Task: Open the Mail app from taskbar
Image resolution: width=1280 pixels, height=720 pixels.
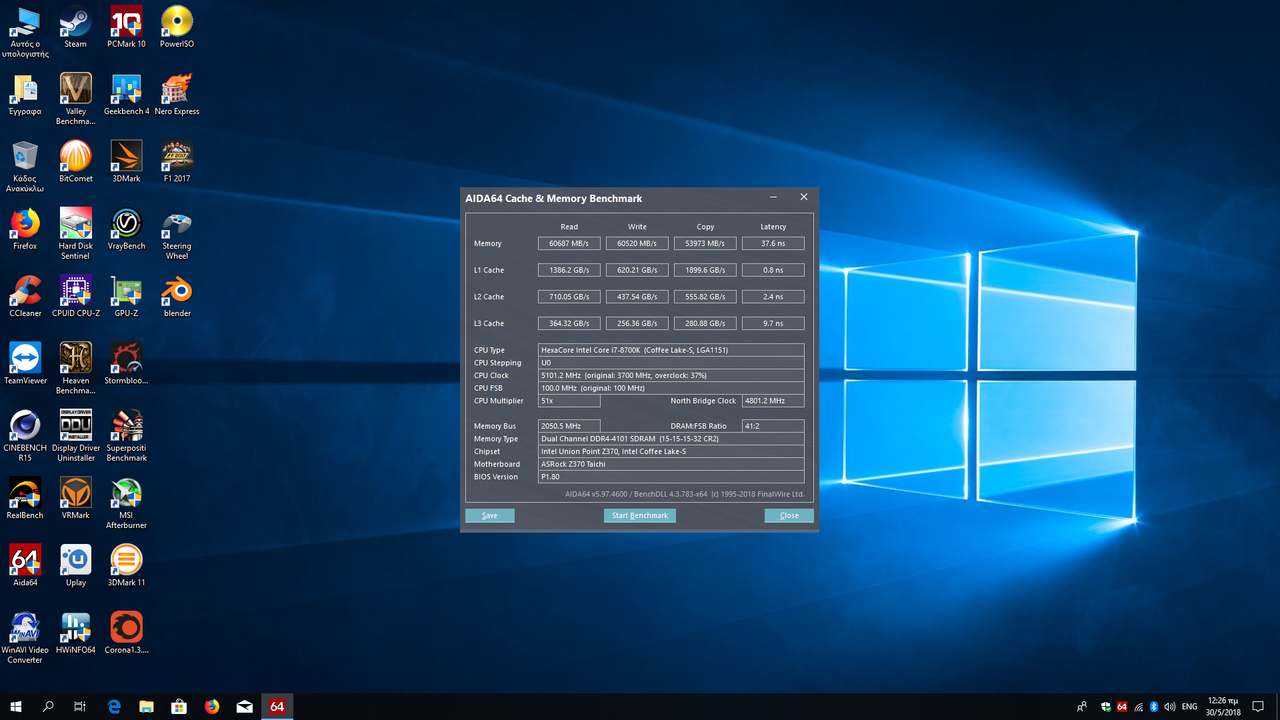Action: [x=245, y=706]
